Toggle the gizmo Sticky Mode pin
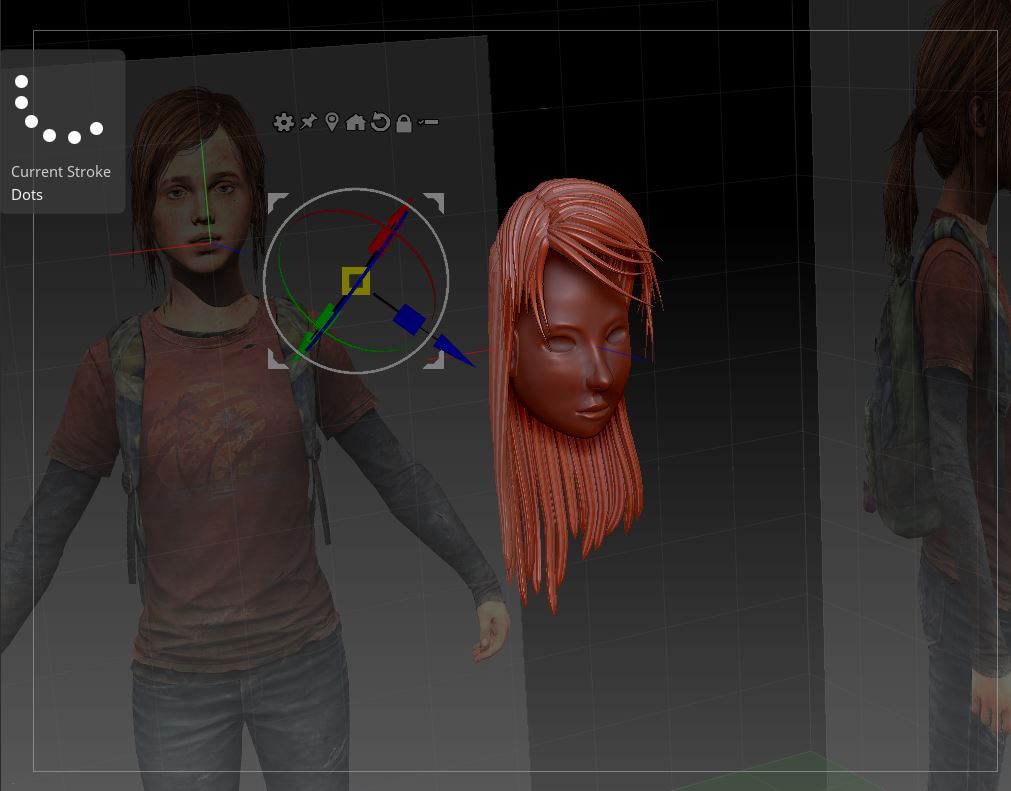The image size is (1011, 791). (308, 121)
